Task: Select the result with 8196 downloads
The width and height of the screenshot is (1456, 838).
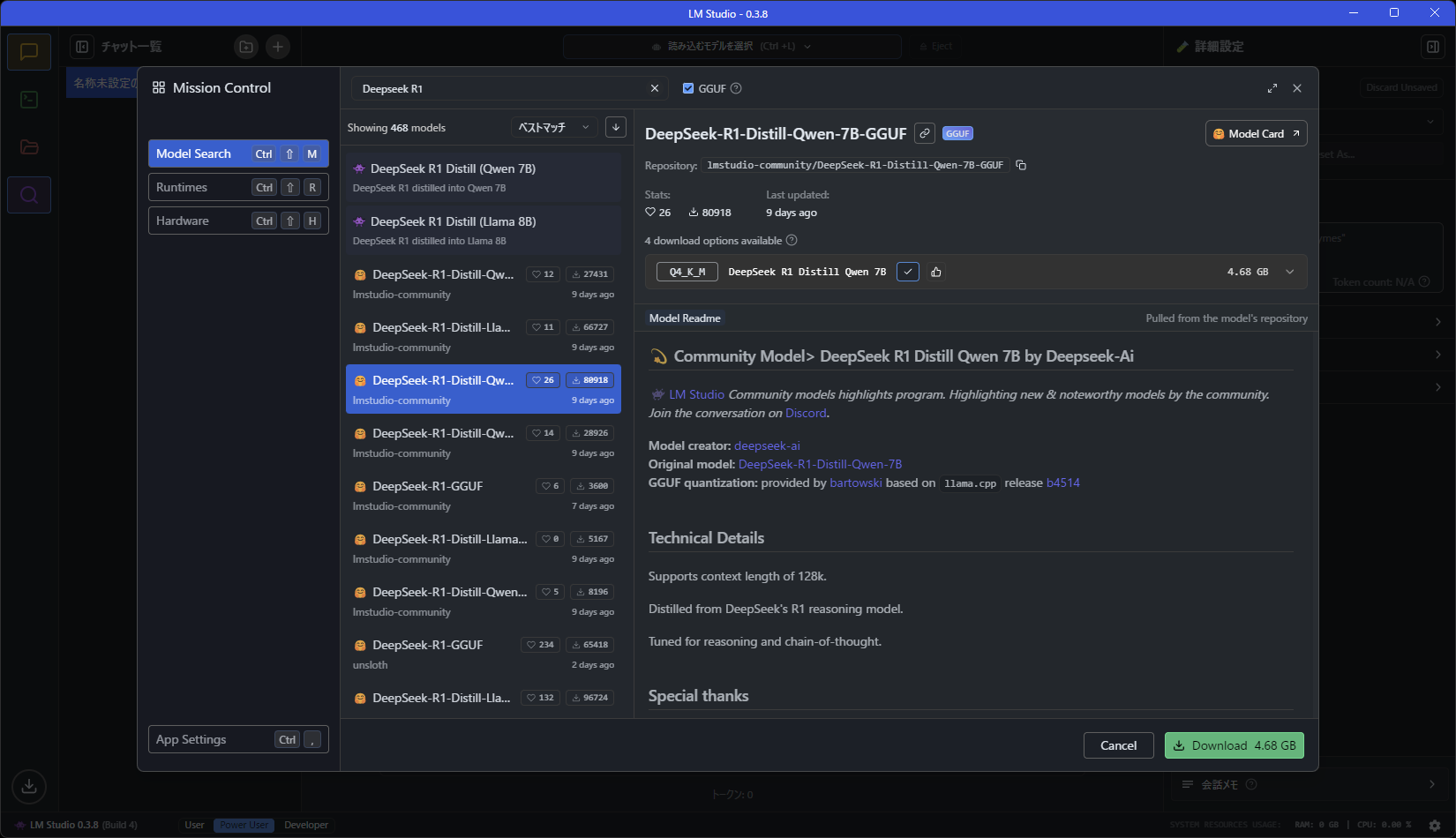Action: click(484, 601)
